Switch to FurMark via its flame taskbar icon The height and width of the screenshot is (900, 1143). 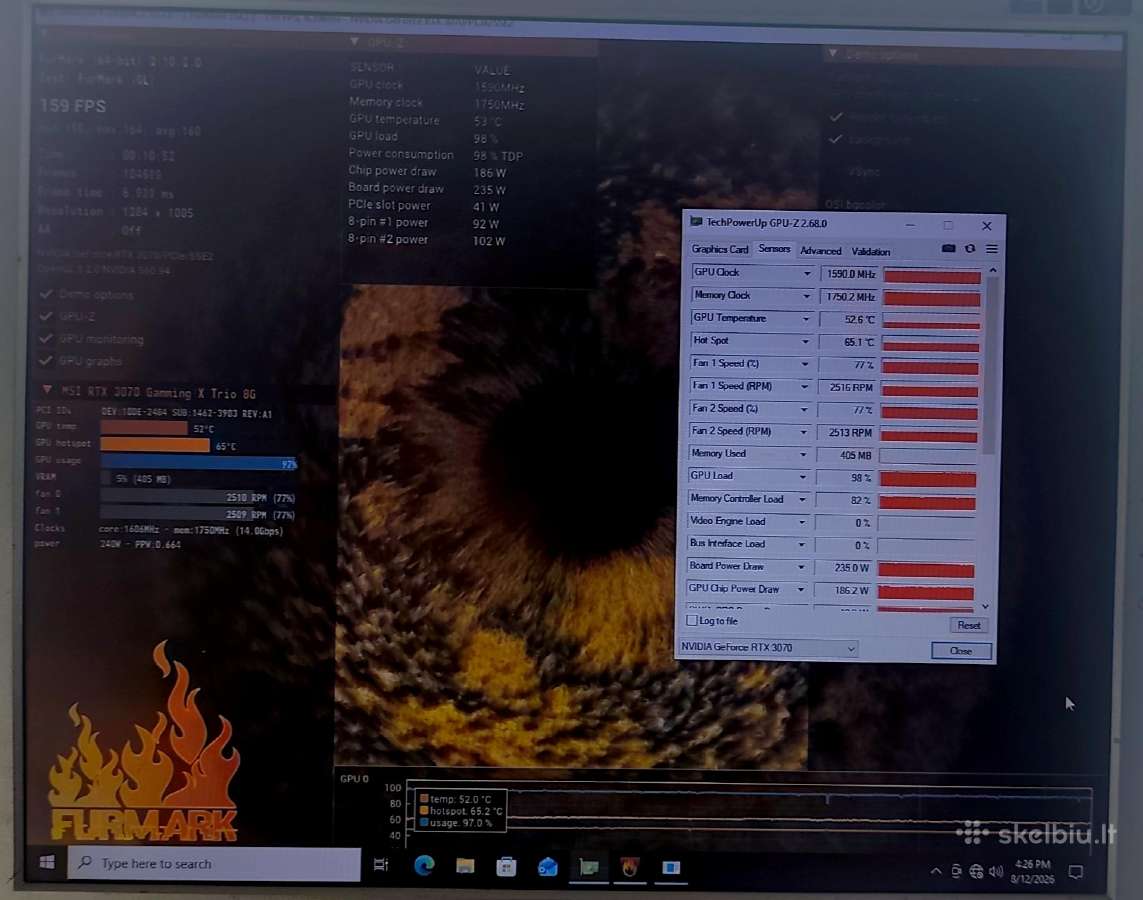630,867
